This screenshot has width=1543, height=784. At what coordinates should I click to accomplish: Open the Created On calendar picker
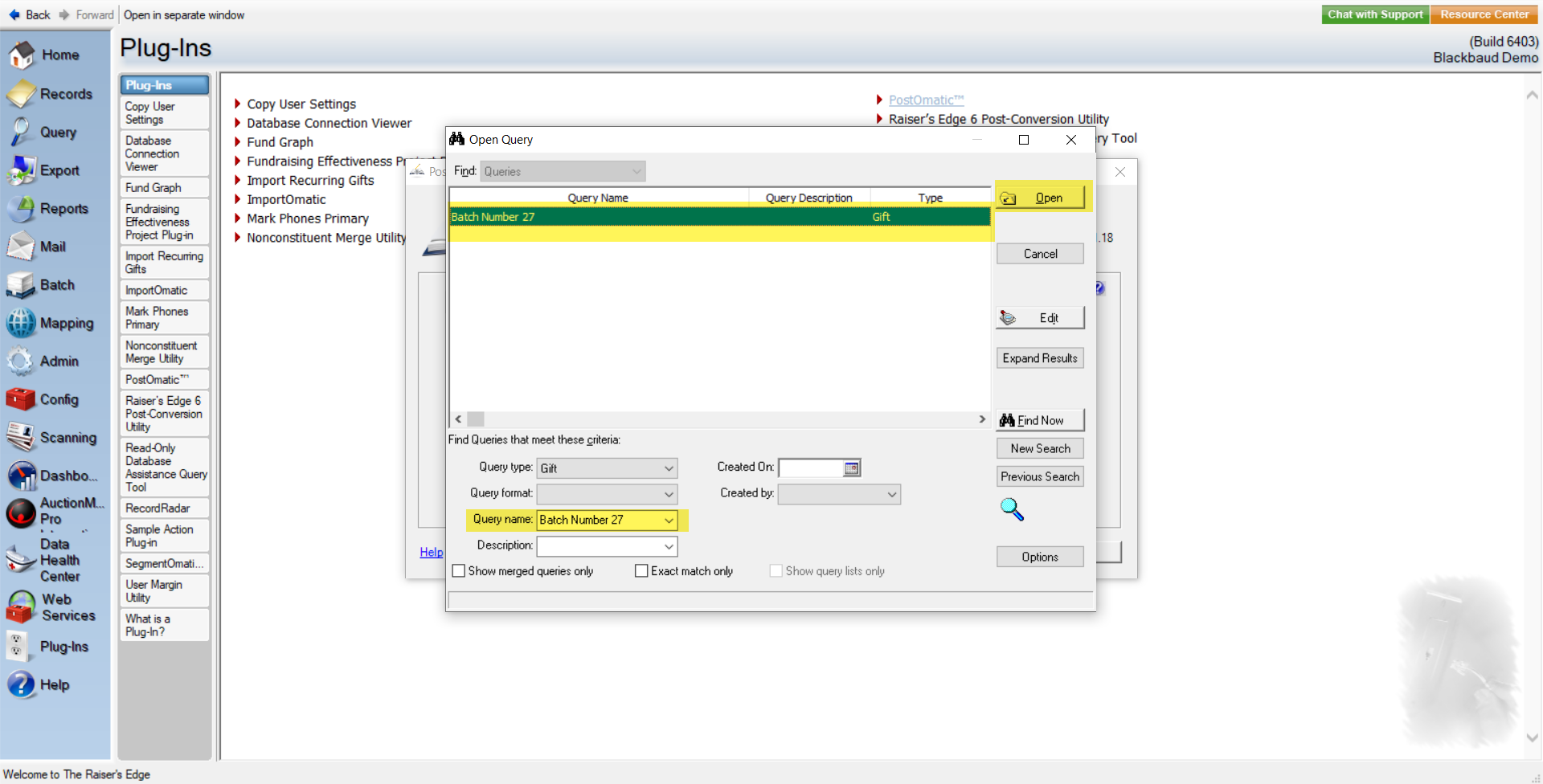click(x=852, y=468)
